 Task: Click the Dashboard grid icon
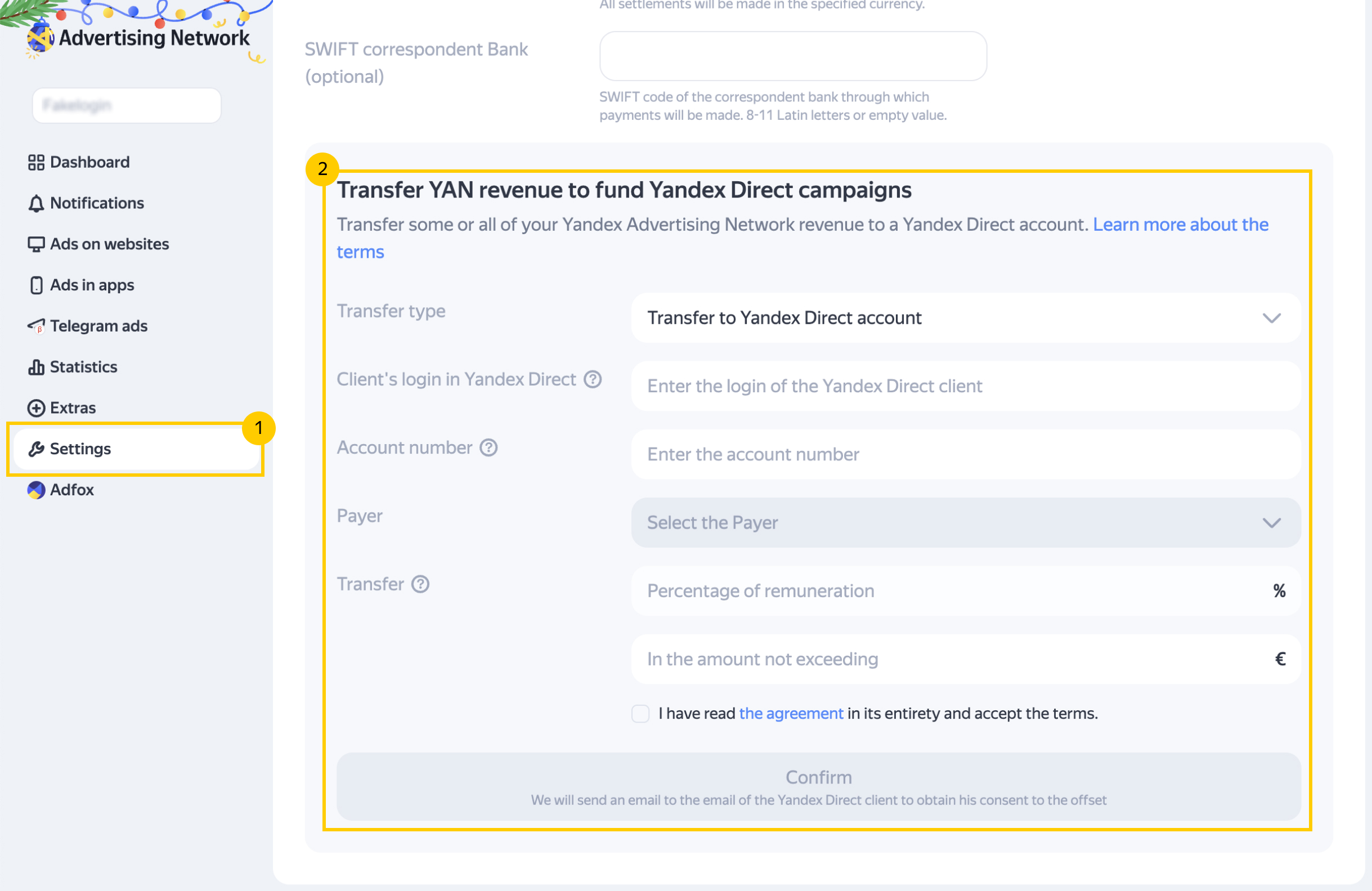36,163
